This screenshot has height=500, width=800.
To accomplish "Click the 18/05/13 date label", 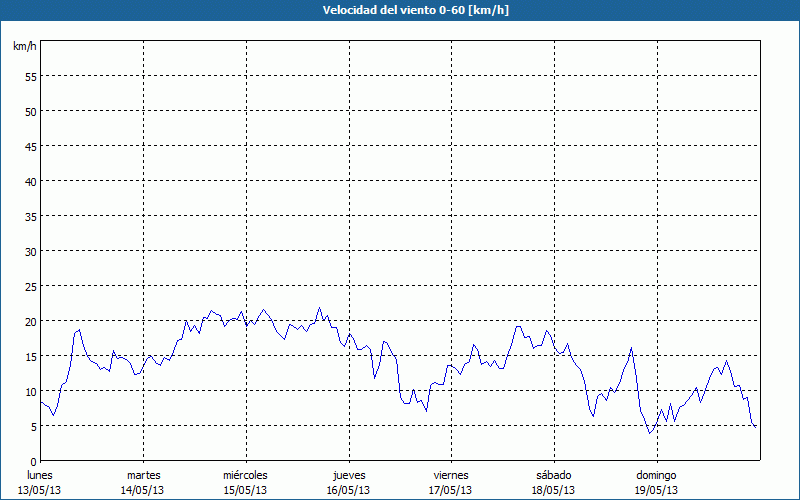I will [x=553, y=490].
